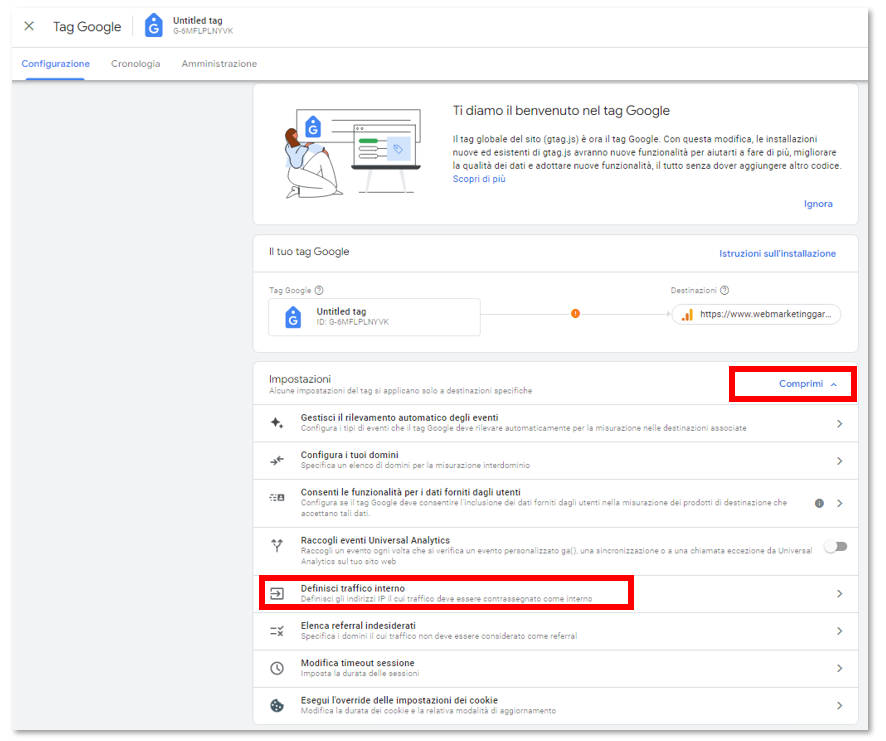This screenshot has height=741, width=886.
Task: Click help icon next to Tag Google label
Action: pyautogui.click(x=319, y=291)
